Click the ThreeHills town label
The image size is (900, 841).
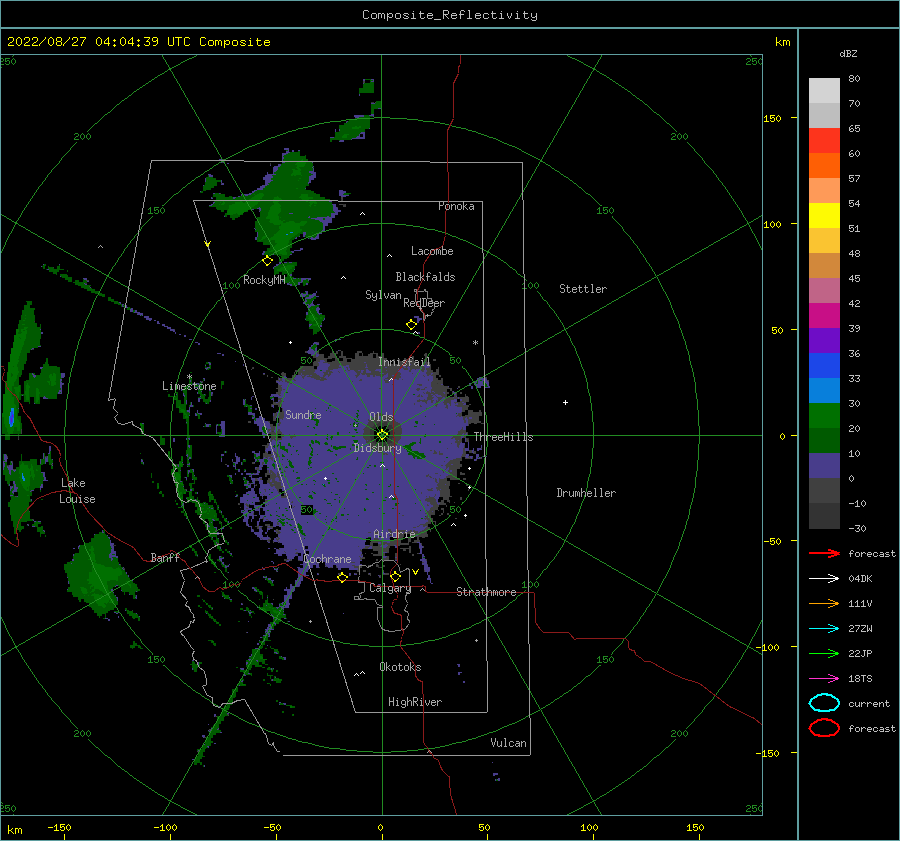tap(503, 437)
